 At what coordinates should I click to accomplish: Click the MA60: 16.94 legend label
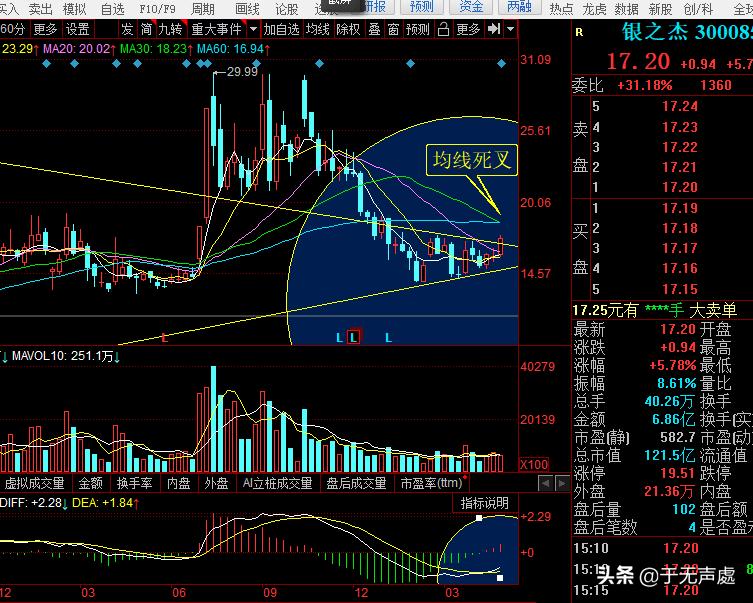(233, 48)
